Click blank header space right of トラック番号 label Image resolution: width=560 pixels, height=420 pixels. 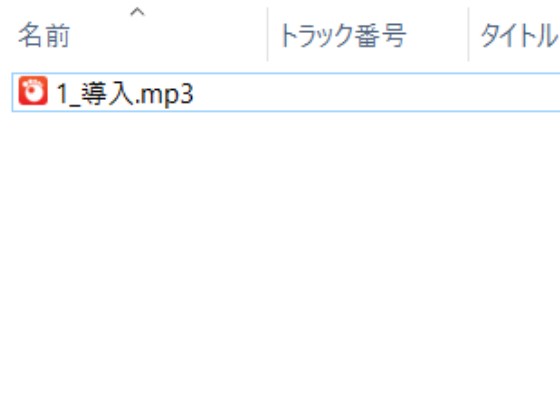click(x=436, y=36)
